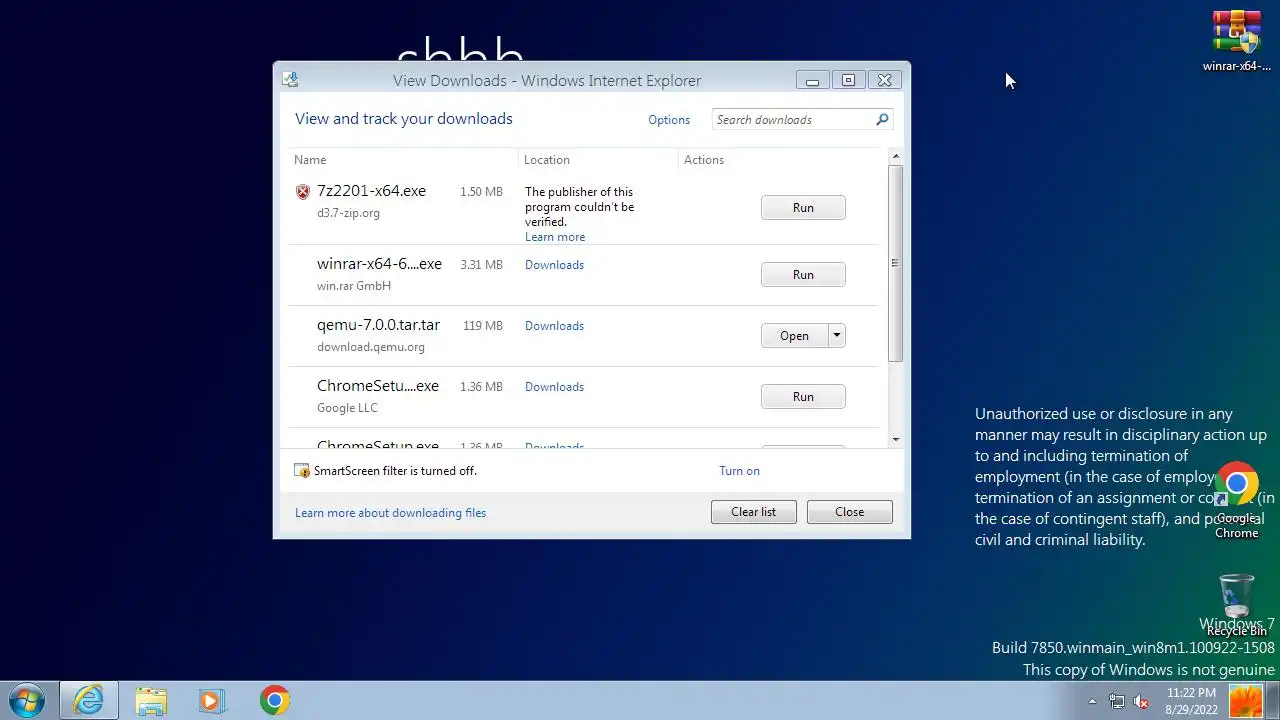Minimize the View Downloads window
This screenshot has height=720, width=1280.
point(812,80)
